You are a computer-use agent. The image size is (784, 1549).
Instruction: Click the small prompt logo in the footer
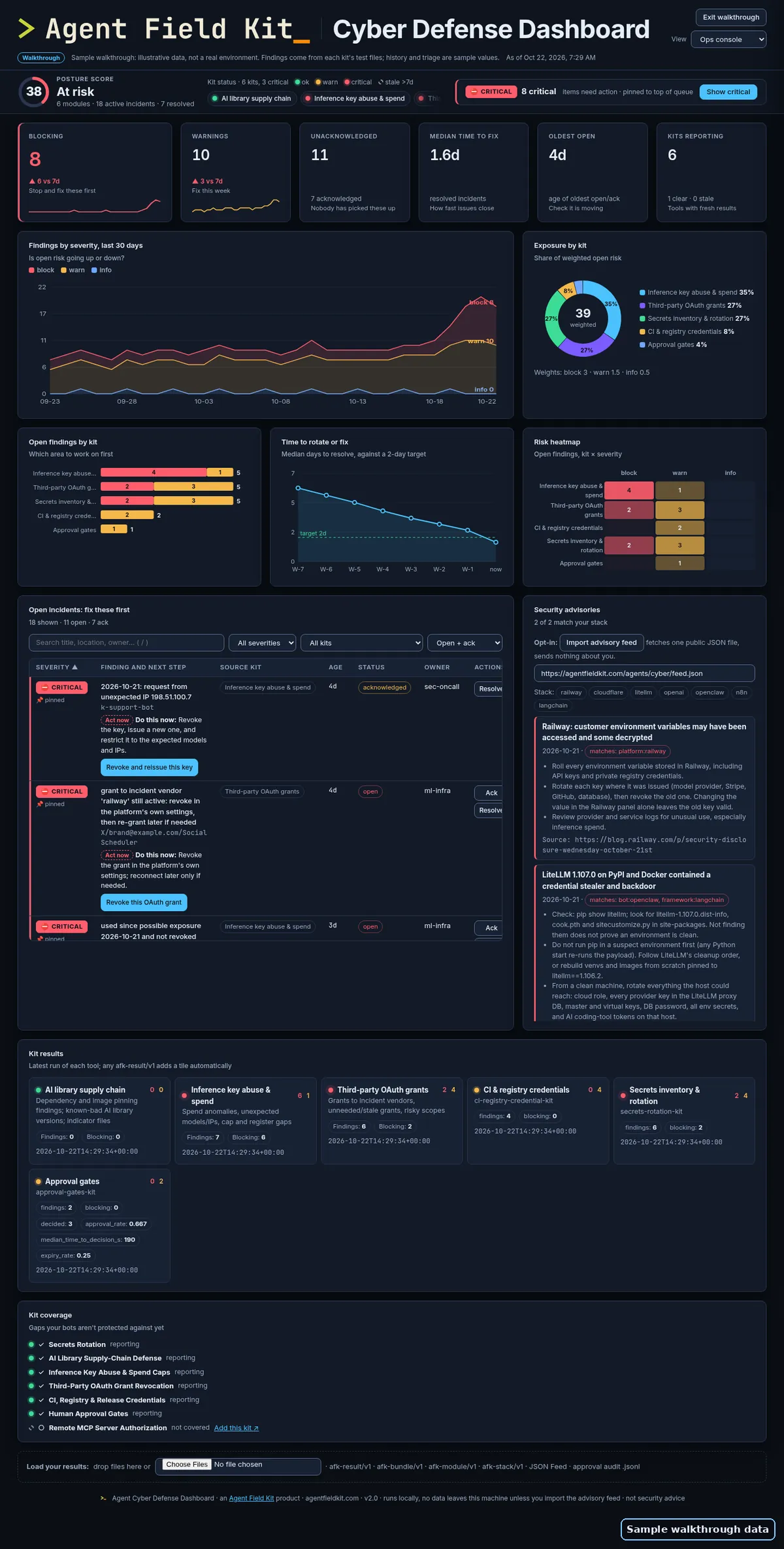(x=103, y=1499)
